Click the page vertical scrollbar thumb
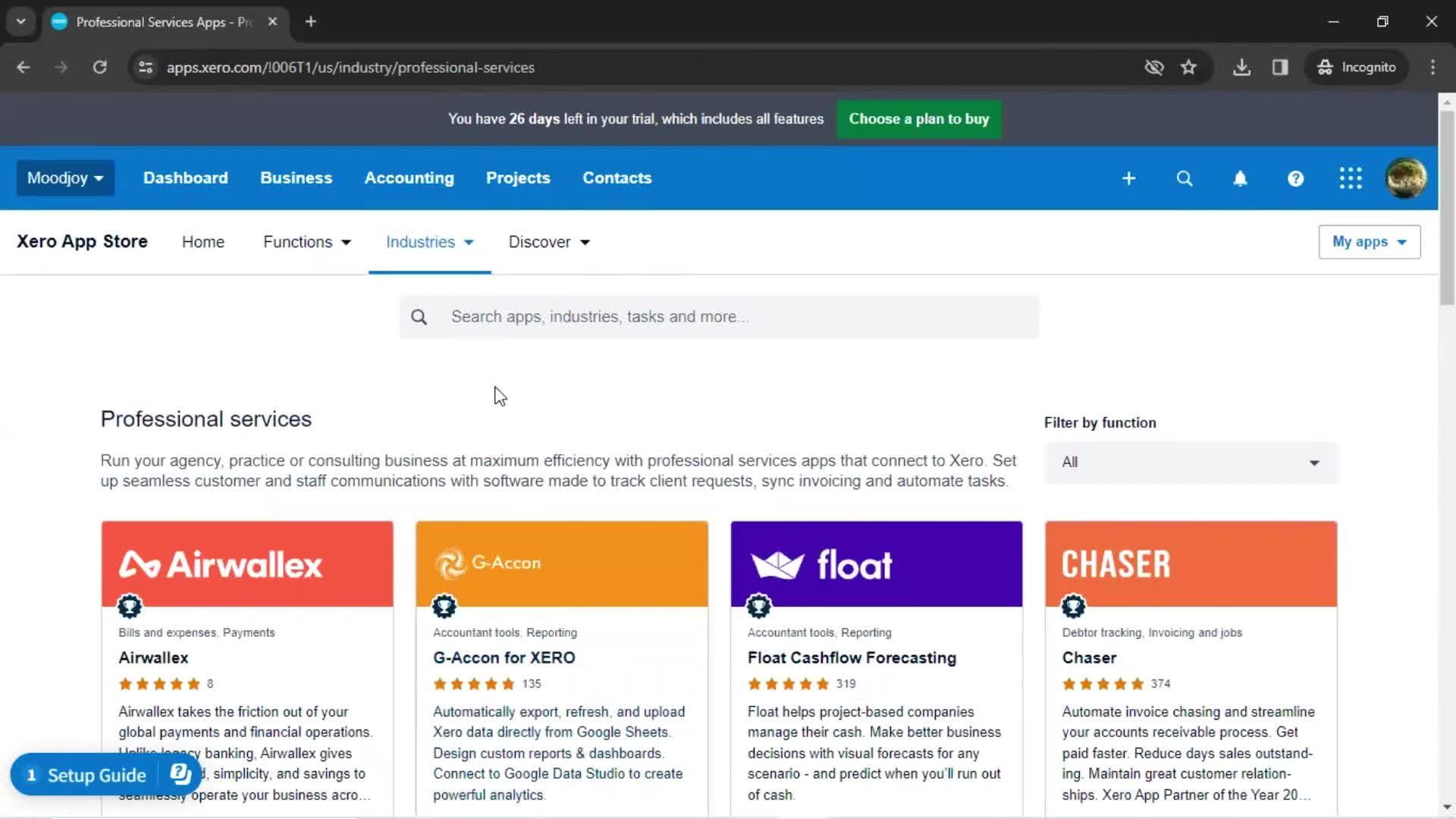1456x819 pixels. click(1446, 206)
